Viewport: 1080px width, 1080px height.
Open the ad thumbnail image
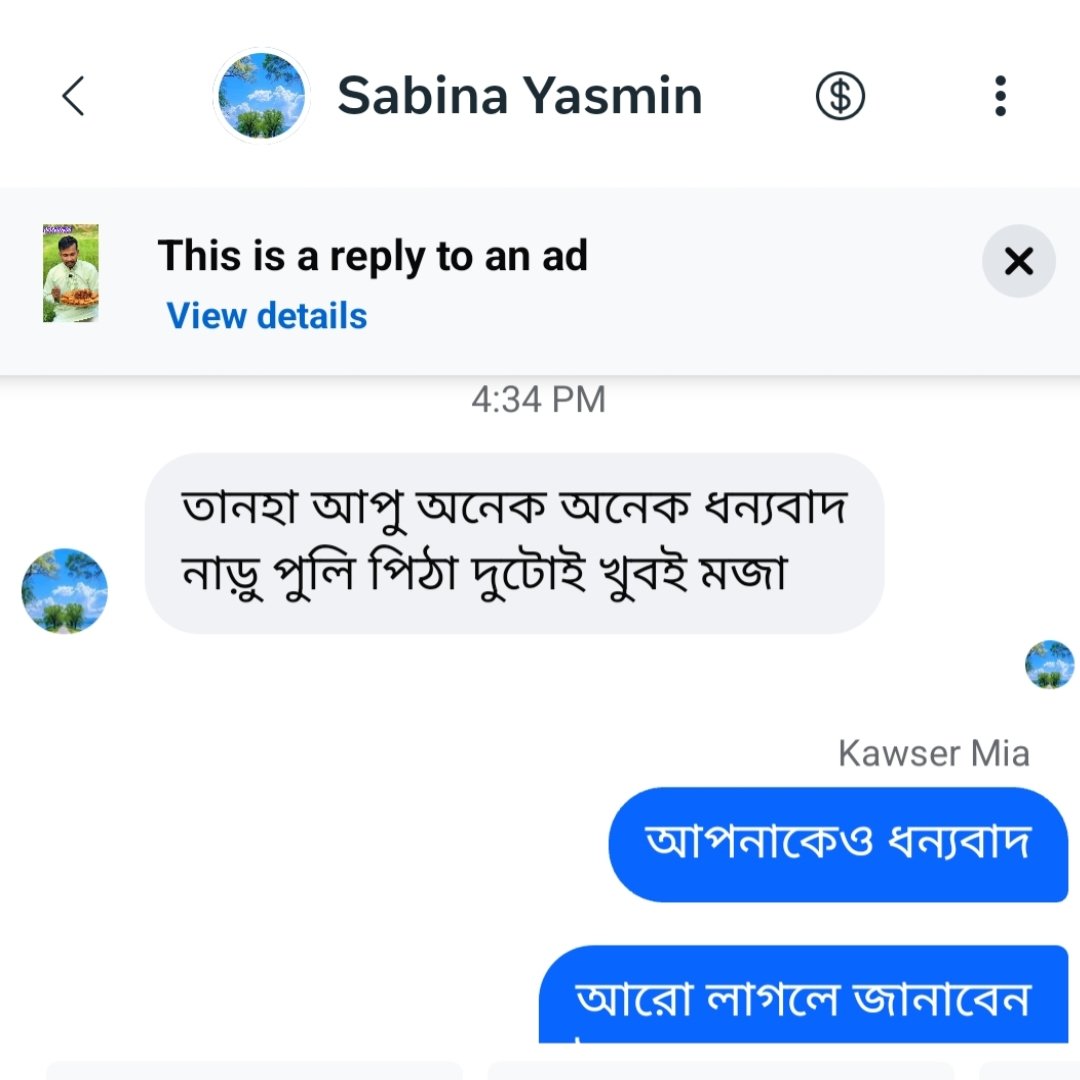pyautogui.click(x=70, y=273)
